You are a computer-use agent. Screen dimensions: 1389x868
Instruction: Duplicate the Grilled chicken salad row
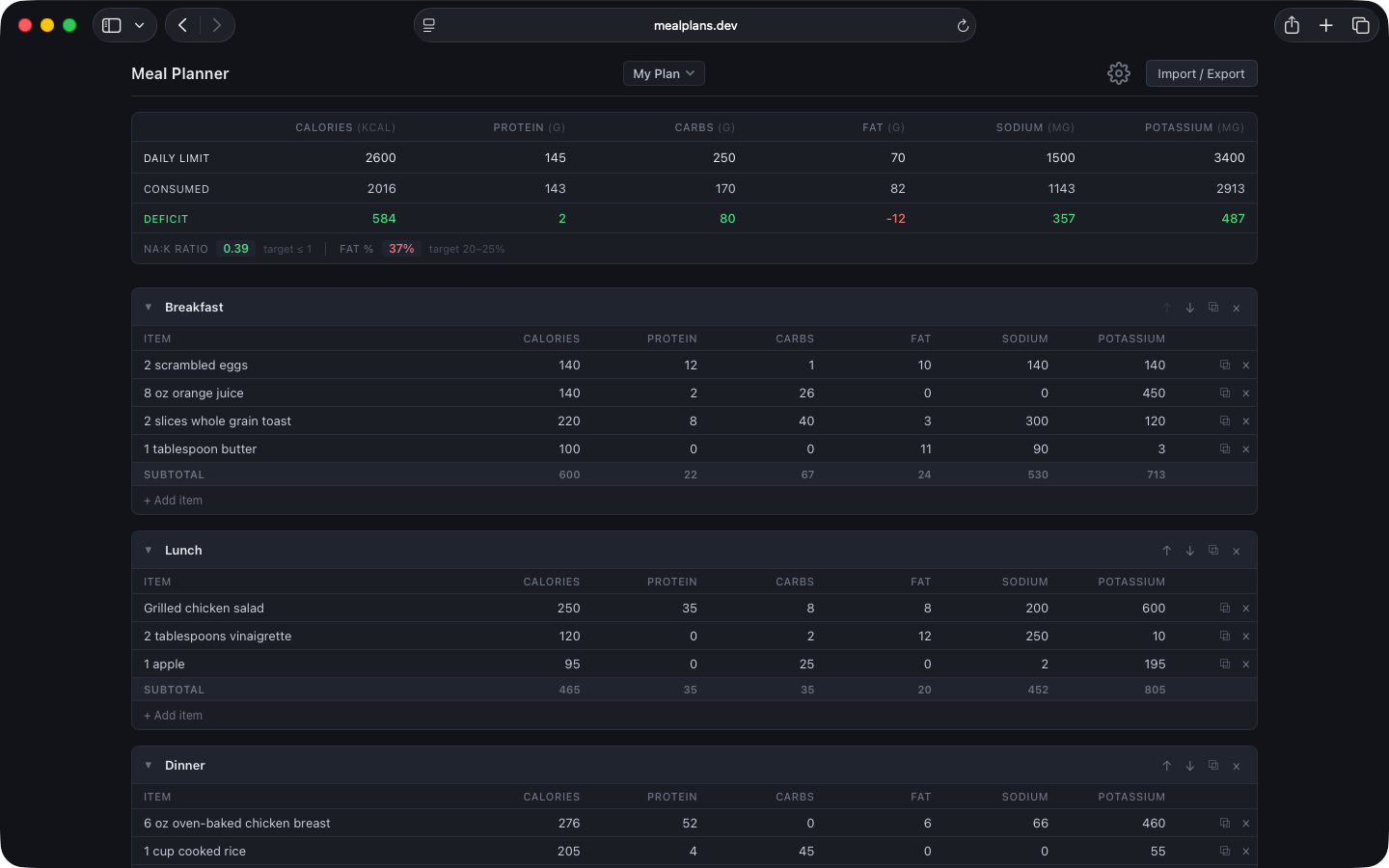[x=1224, y=609]
